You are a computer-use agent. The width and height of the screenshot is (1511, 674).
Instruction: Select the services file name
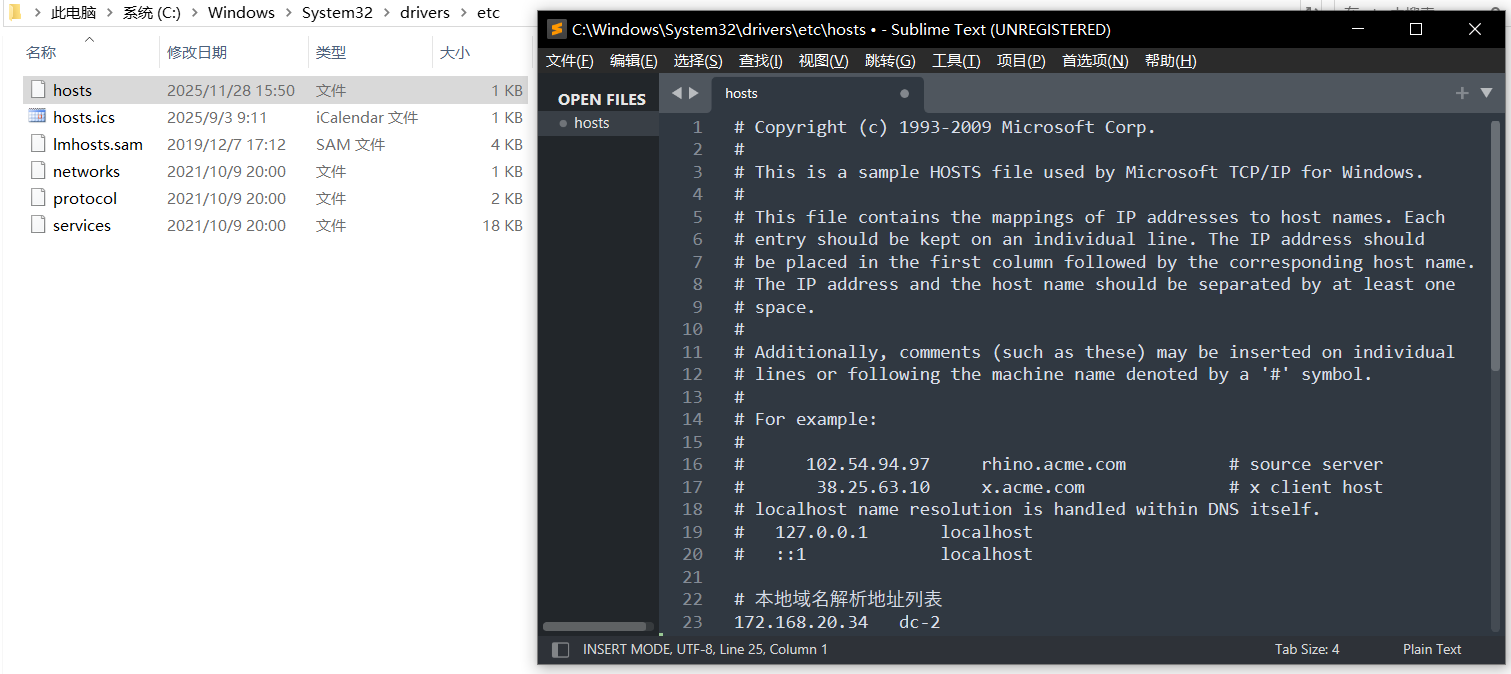[82, 225]
